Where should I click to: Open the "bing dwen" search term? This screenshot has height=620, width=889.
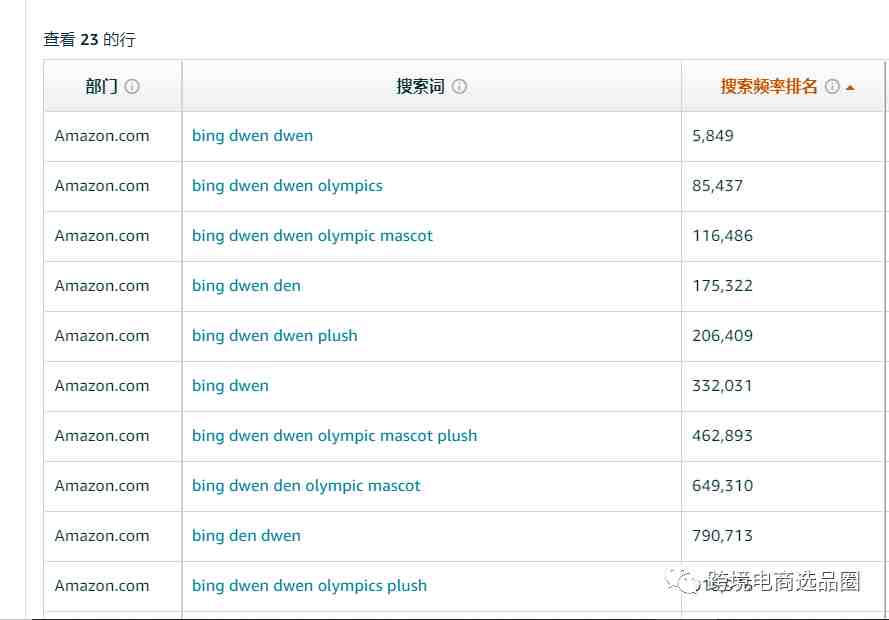pyautogui.click(x=230, y=386)
